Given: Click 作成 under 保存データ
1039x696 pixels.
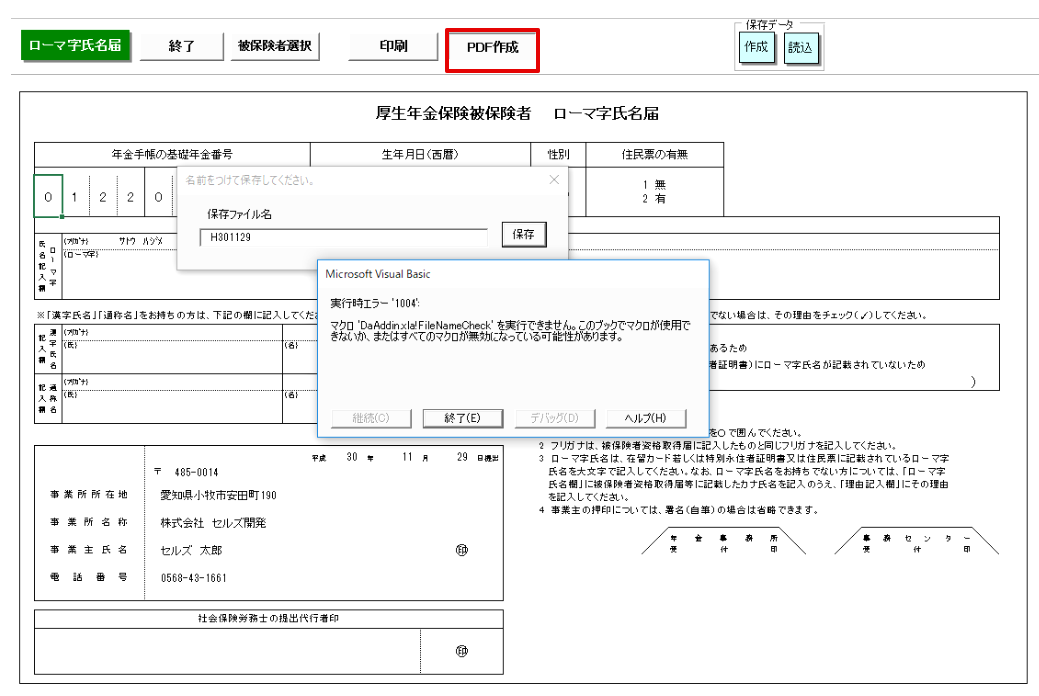Looking at the screenshot, I should [756, 47].
